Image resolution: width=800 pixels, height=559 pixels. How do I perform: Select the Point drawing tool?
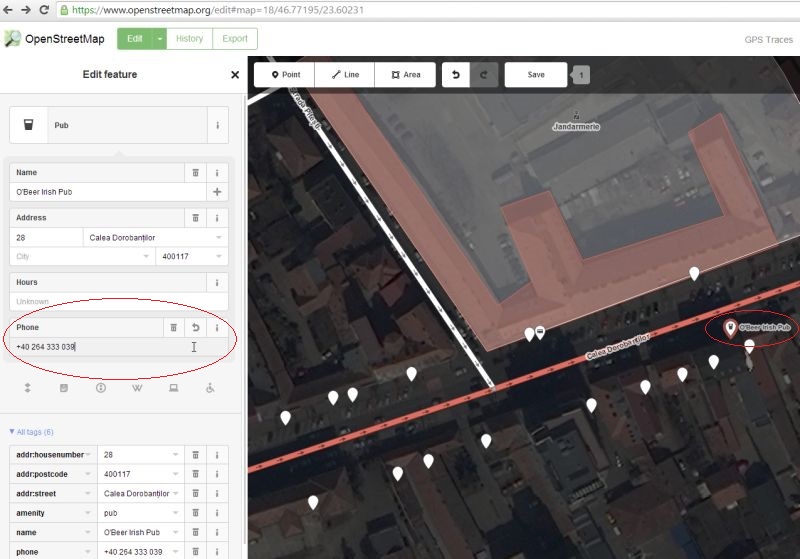tap(285, 75)
